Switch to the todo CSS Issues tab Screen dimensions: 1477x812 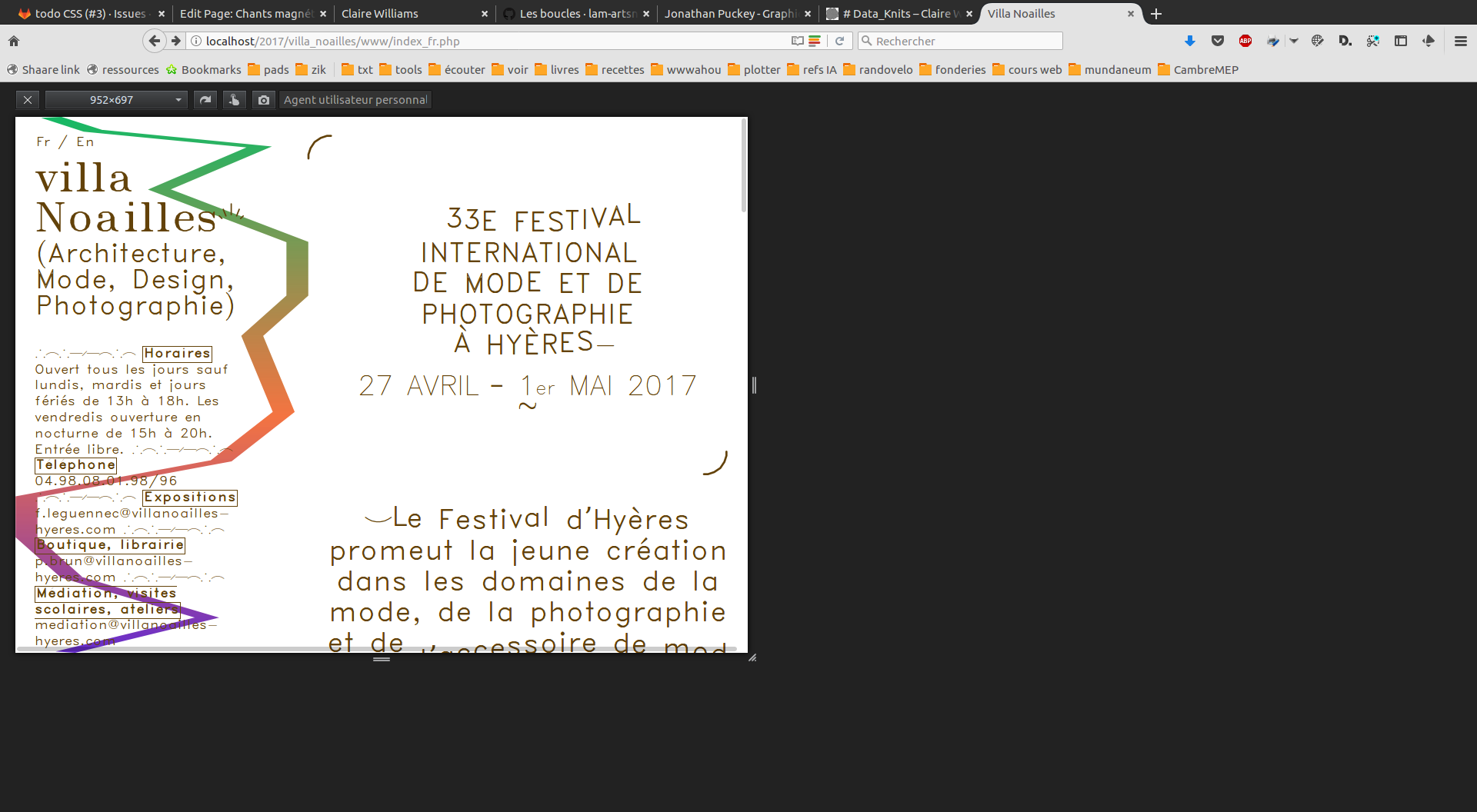click(89, 14)
